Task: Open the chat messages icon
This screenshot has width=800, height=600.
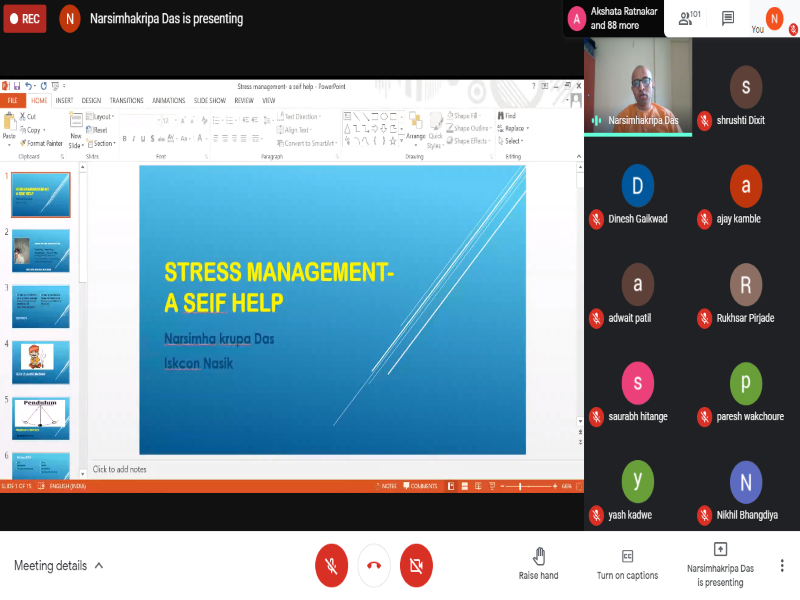Action: pos(728,18)
